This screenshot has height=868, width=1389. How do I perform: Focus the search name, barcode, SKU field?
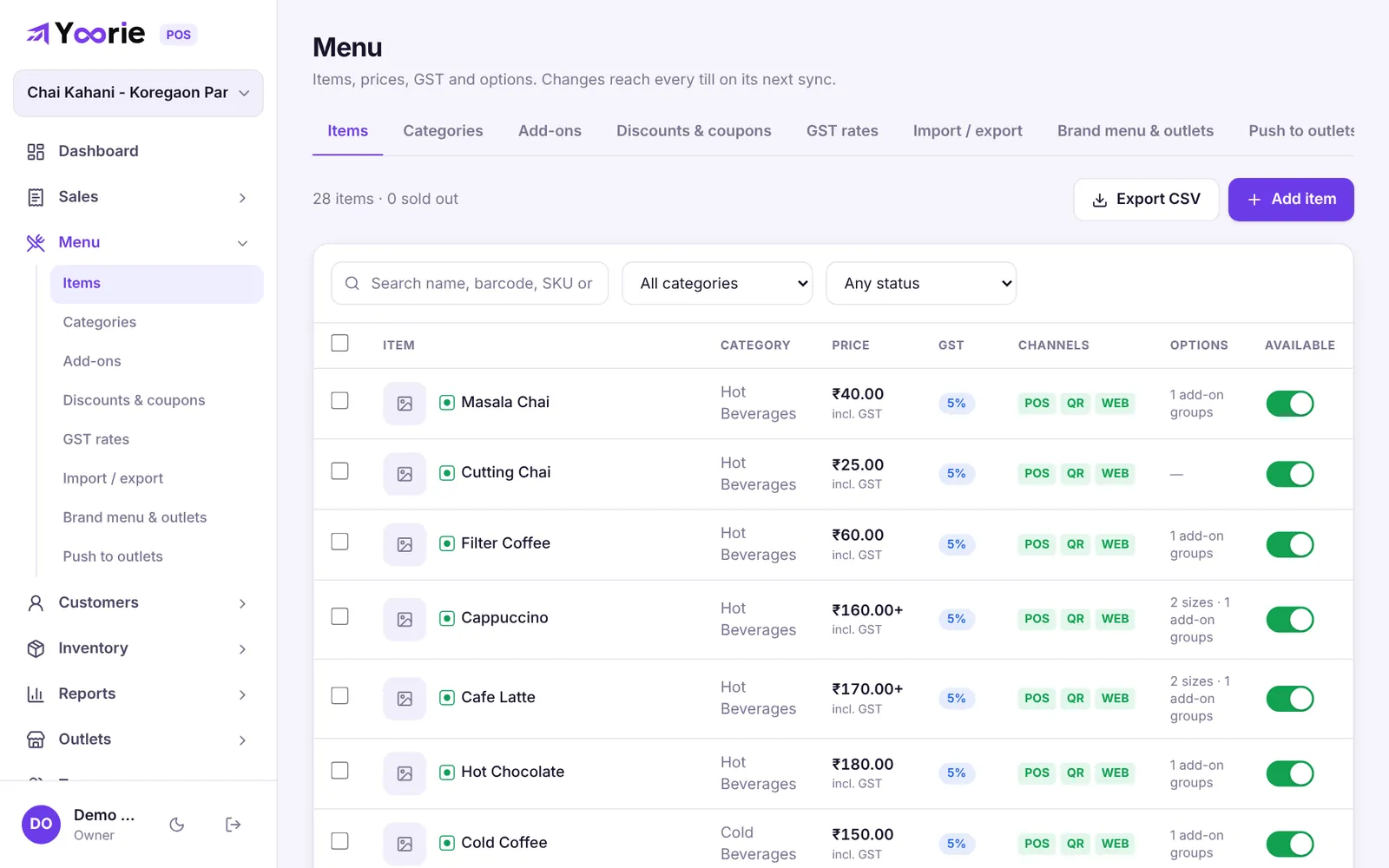click(x=470, y=284)
